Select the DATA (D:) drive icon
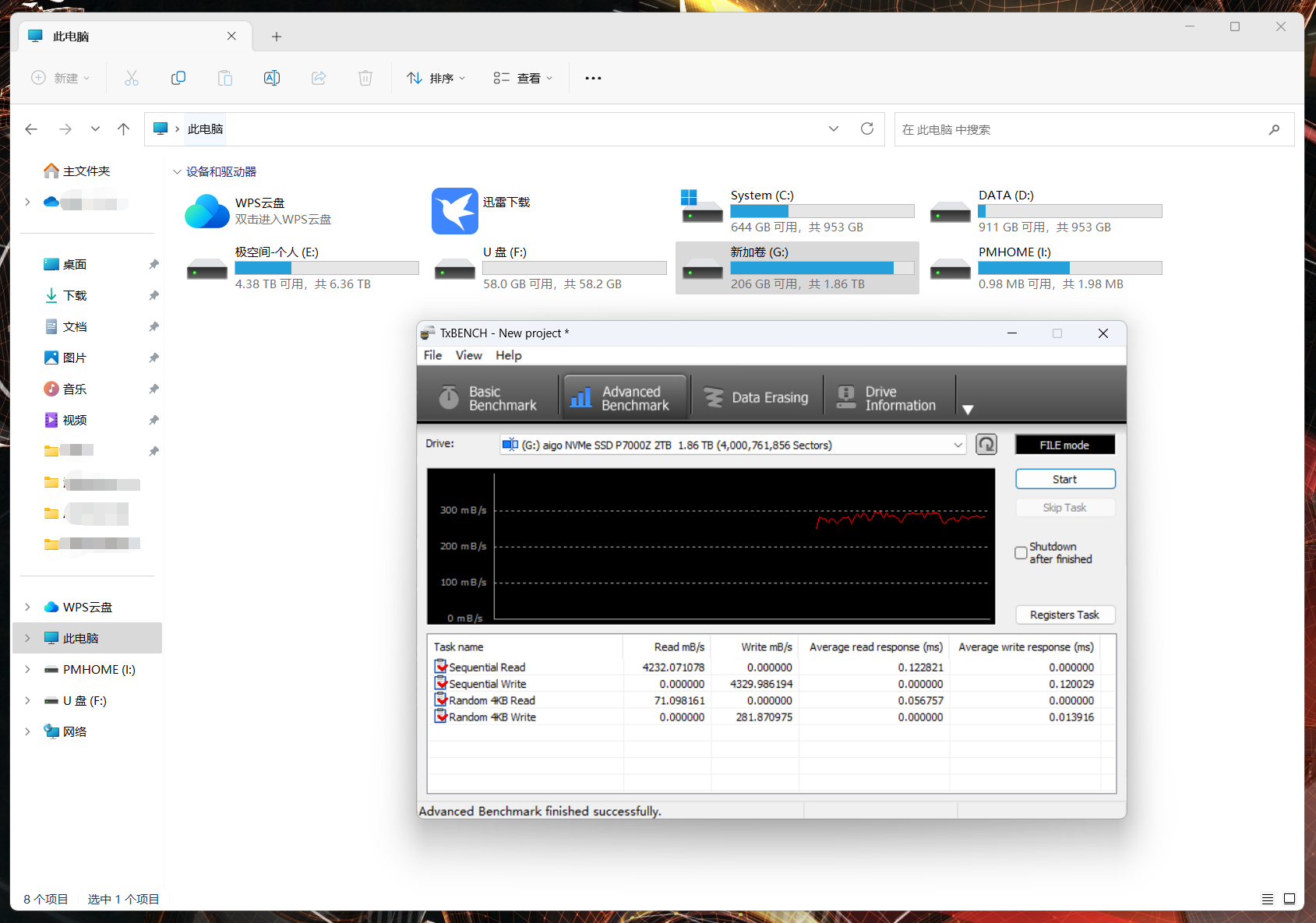 (x=951, y=211)
